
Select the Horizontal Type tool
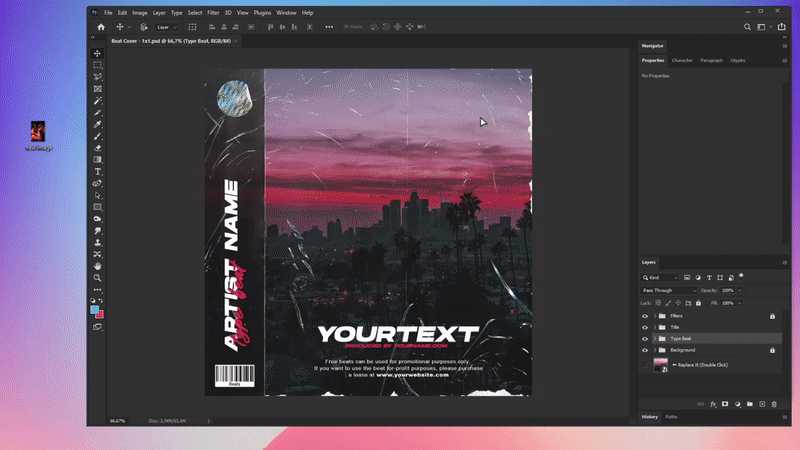pos(97,172)
